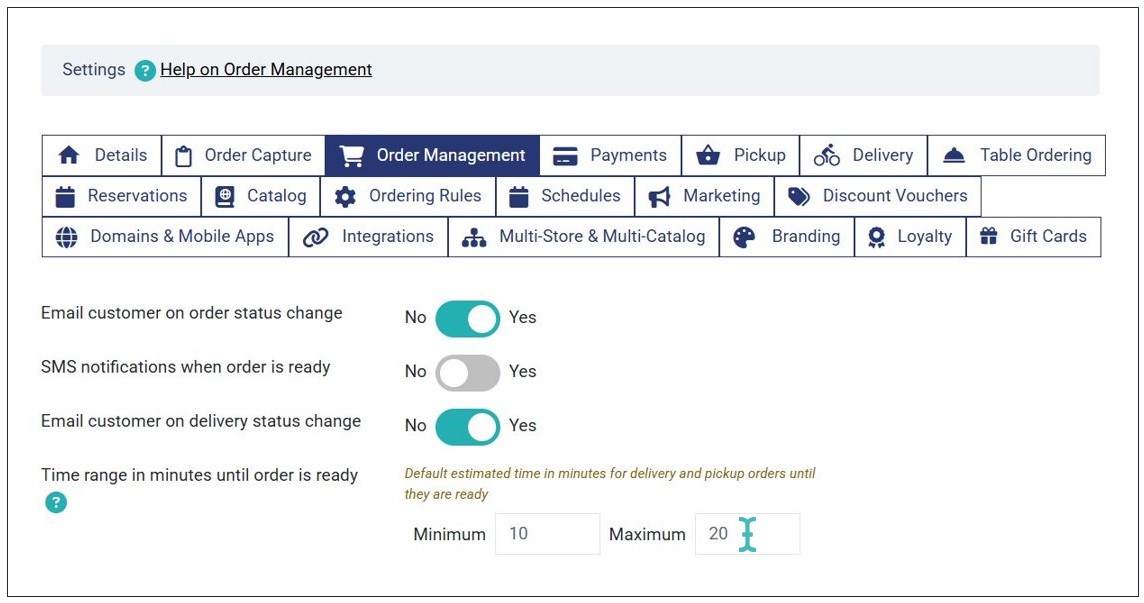Go to the Multi-Store & Multi-Catalog tab
The height and width of the screenshot is (603, 1144).
[583, 237]
